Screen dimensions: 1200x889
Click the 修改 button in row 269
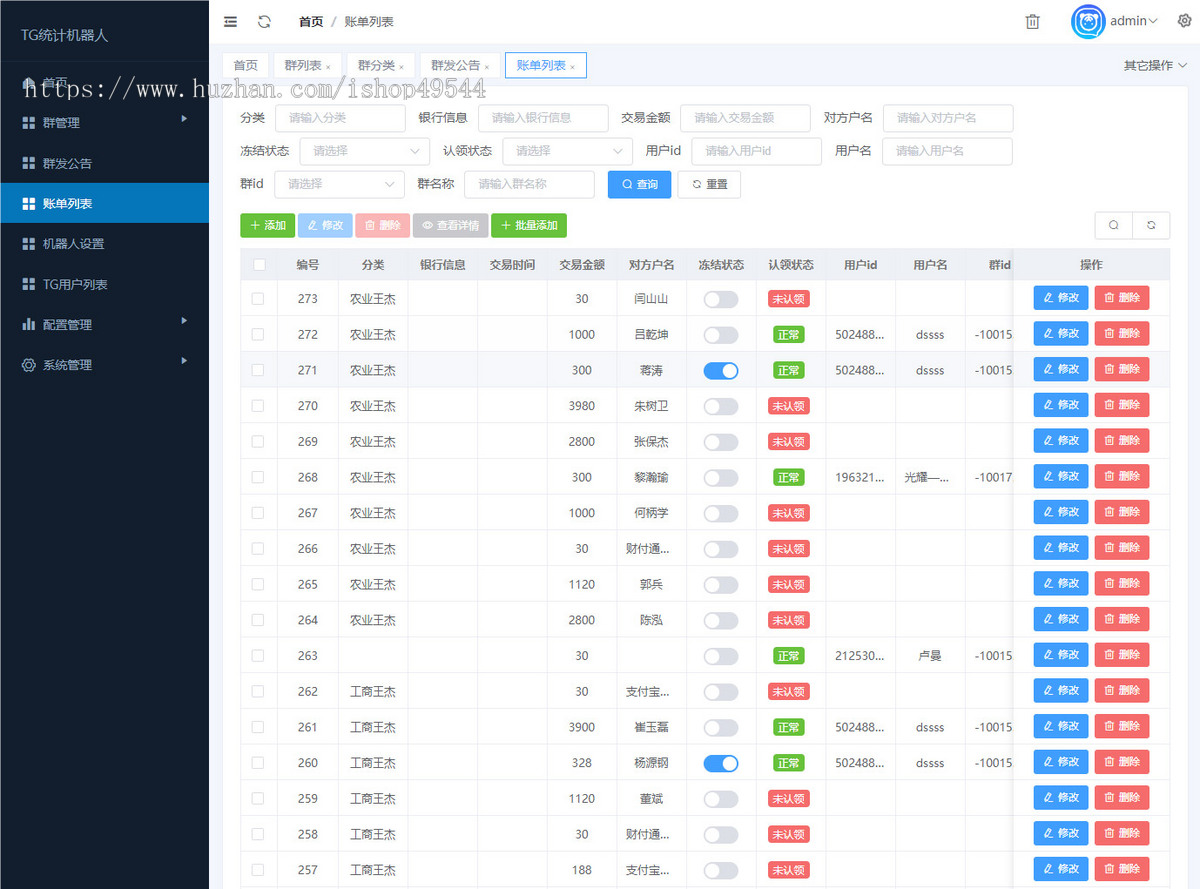pos(1061,441)
